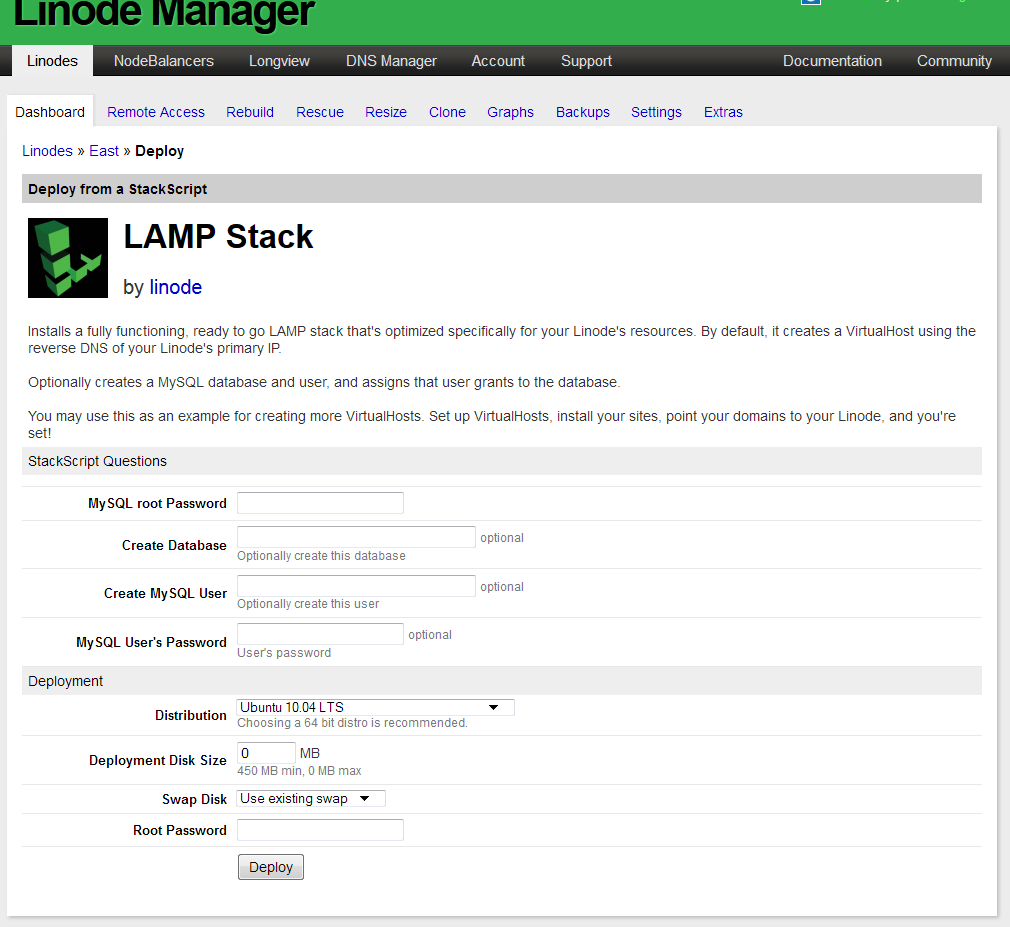Open DNS Manager
1010x927 pixels.
pyautogui.click(x=391, y=61)
